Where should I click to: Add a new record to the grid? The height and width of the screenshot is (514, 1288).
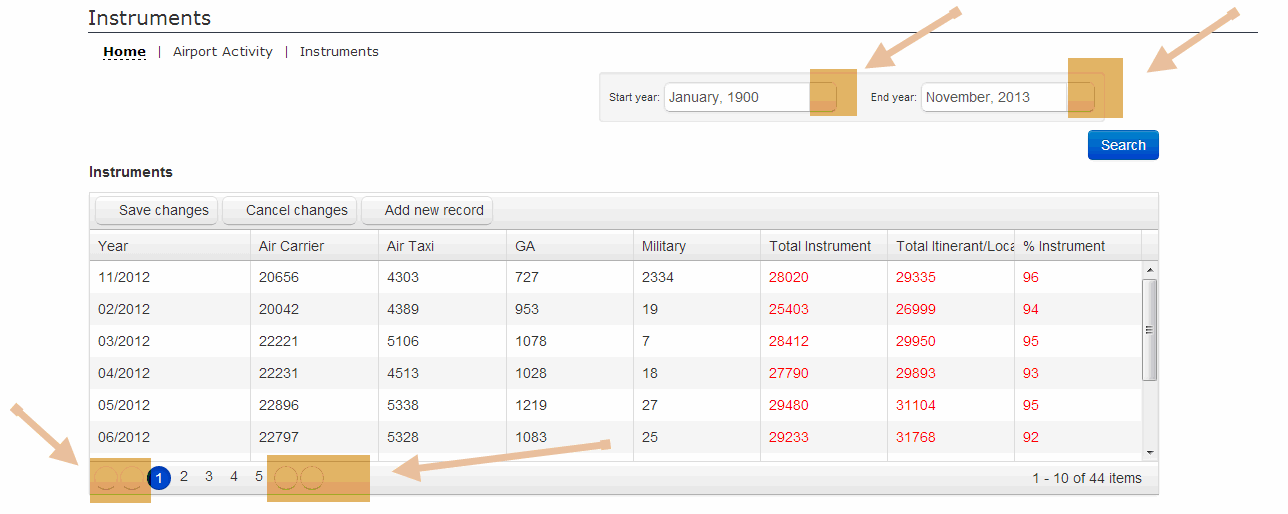pos(427,210)
